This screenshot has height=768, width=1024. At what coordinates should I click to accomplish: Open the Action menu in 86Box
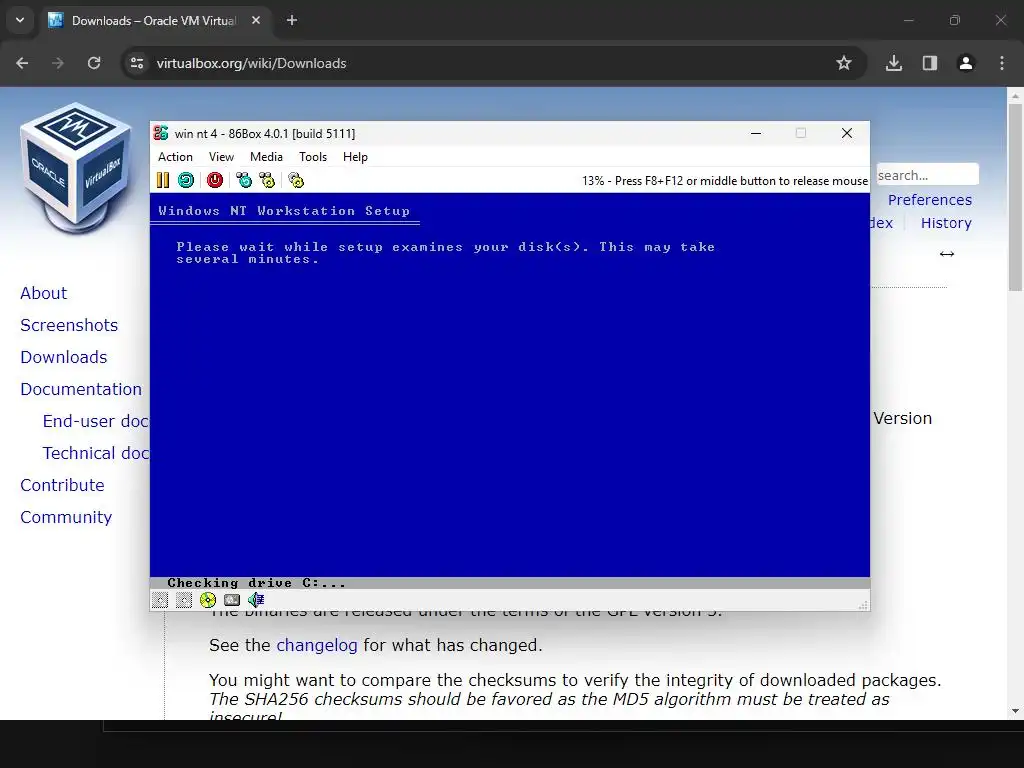tap(175, 157)
